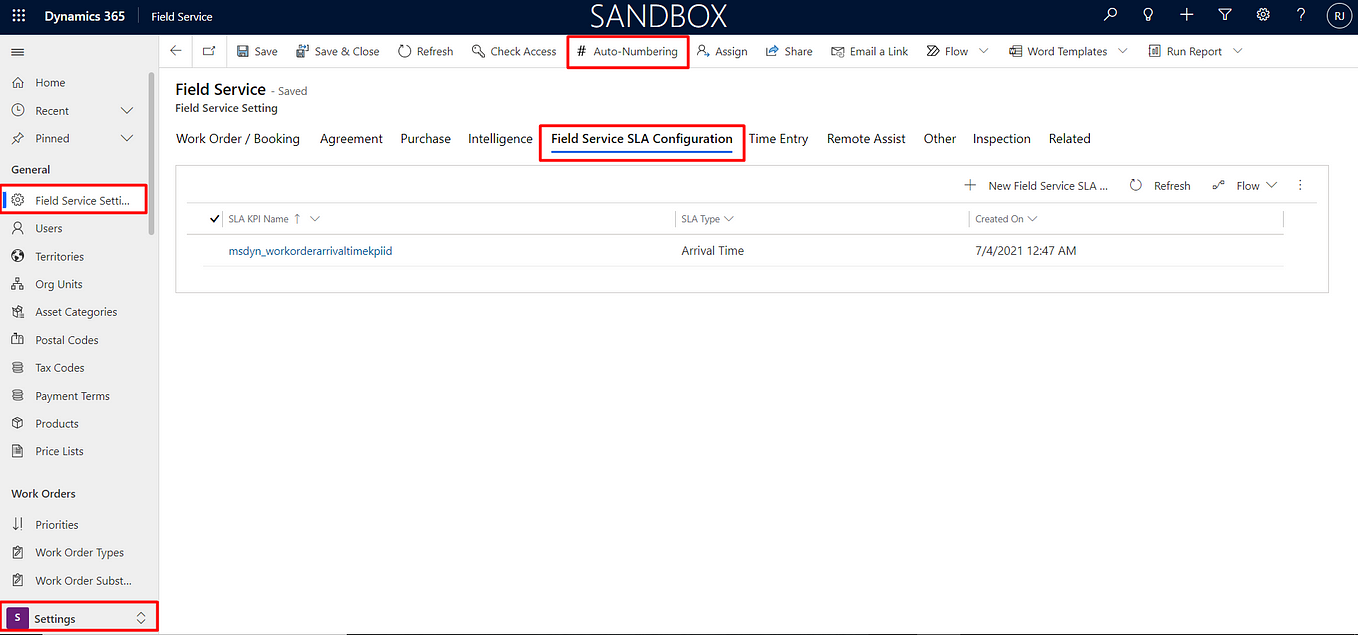Viewport: 1358px width, 635px height.
Task: Open the settings gear in the top bar
Action: point(1263,15)
